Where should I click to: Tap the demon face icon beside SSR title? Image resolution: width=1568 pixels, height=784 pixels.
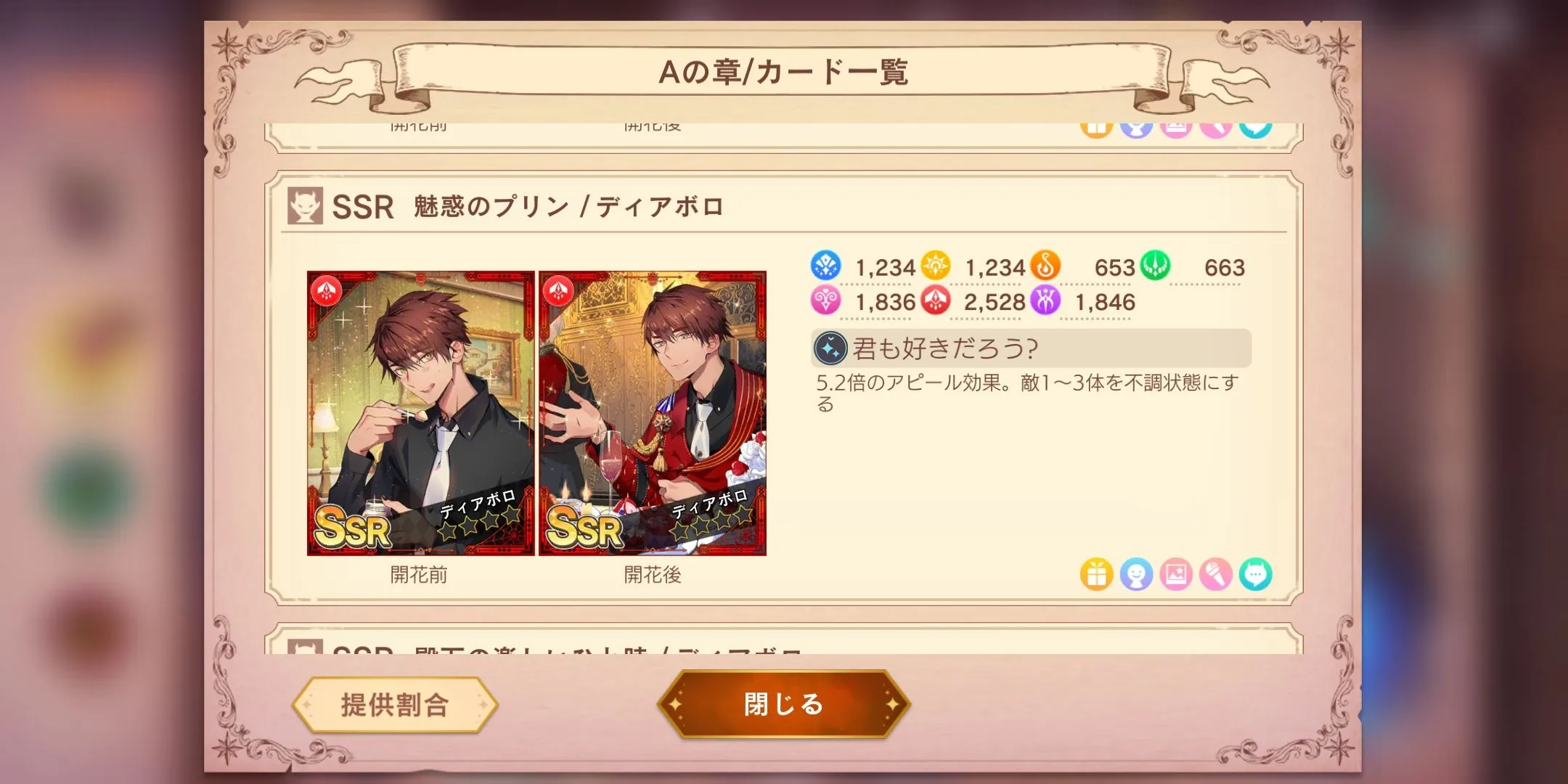pyautogui.click(x=305, y=206)
